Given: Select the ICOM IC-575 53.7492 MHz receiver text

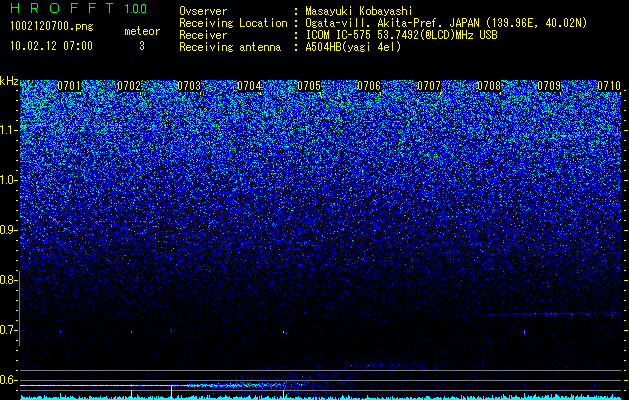Looking at the screenshot, I should click(x=401, y=35).
